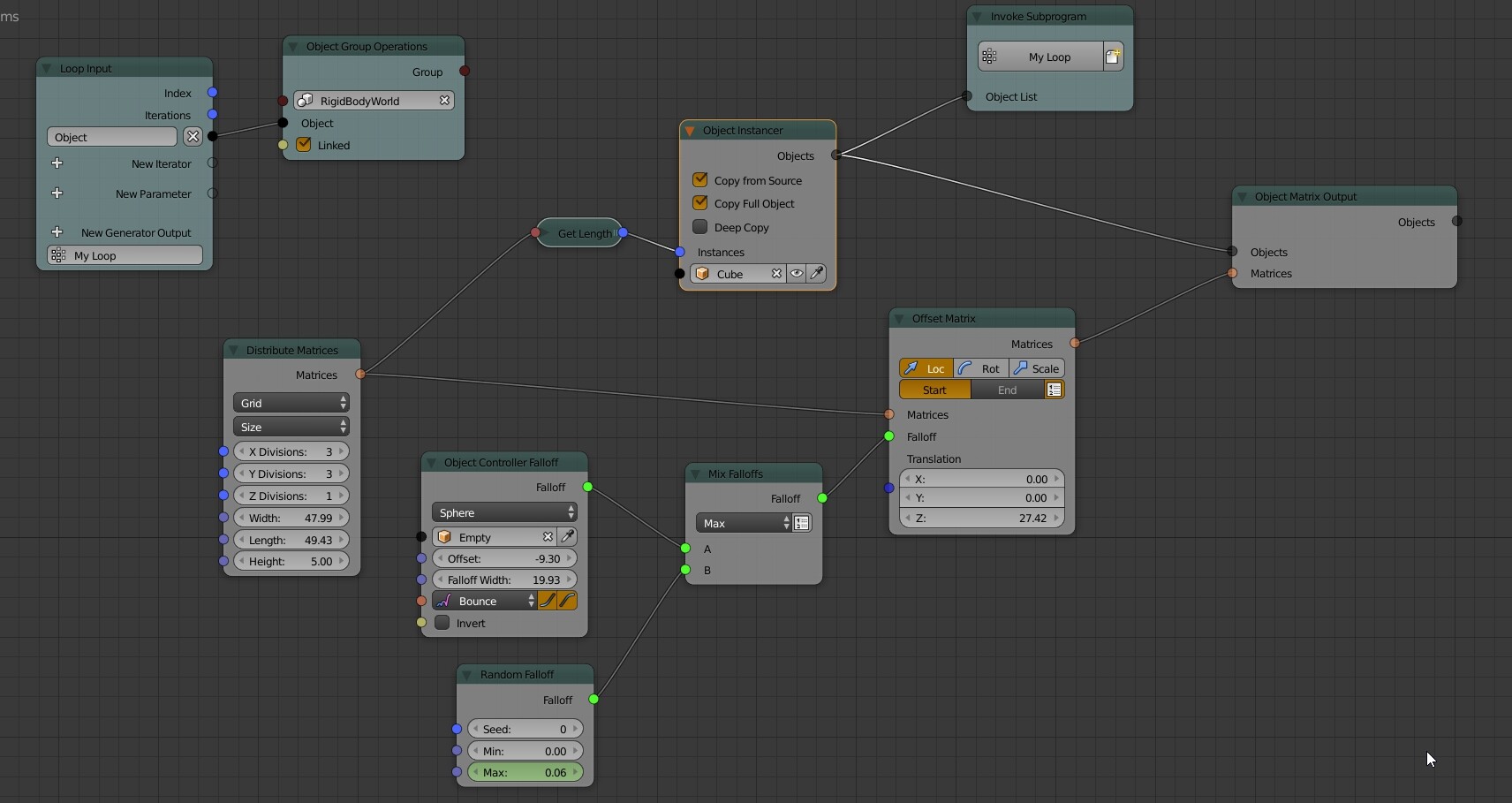Viewport: 1512px width, 803px height.
Task: Select My Loop in Invoke Subprogram node
Action: [1041, 57]
